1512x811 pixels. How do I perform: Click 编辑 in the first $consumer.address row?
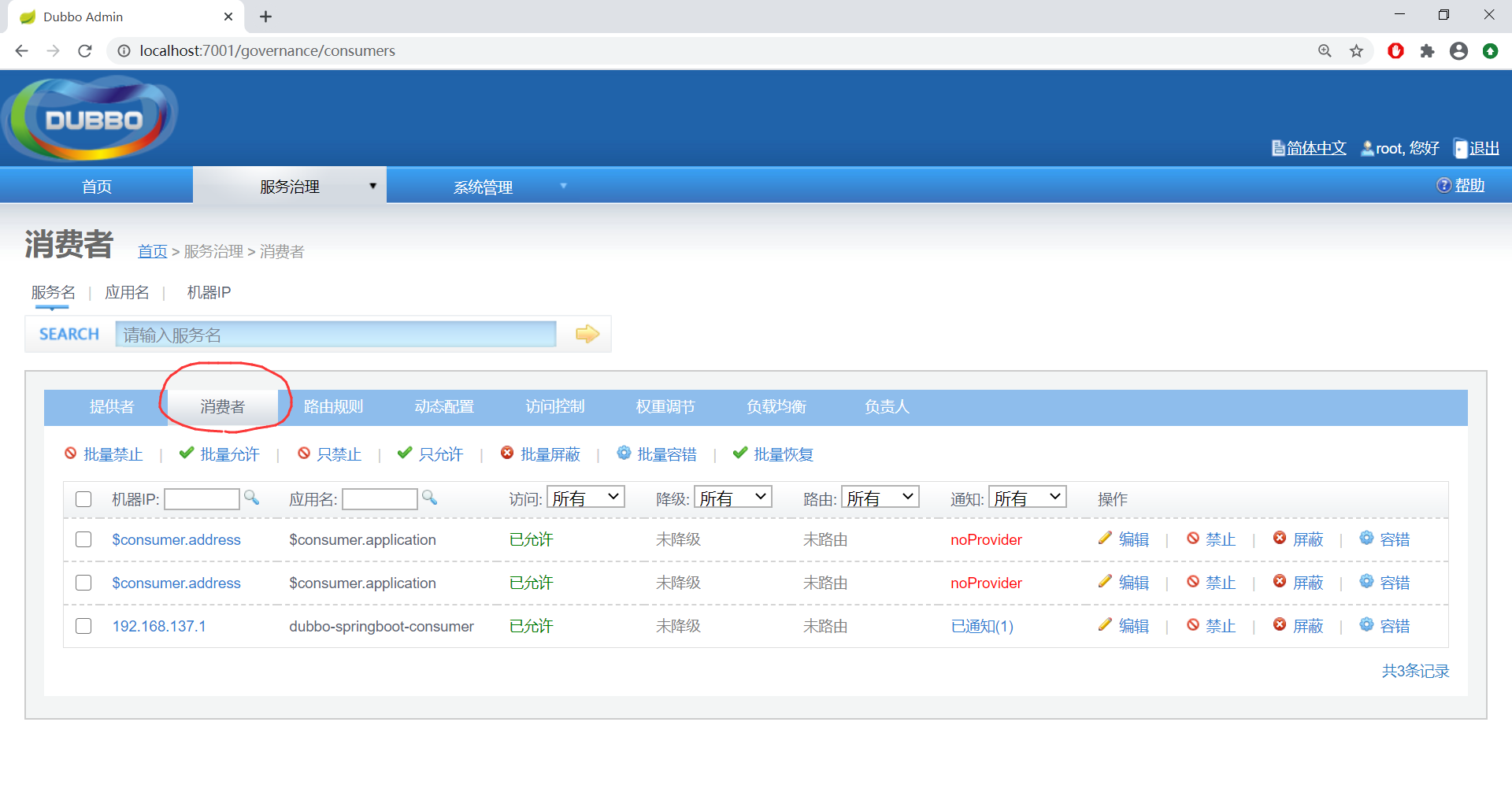click(1134, 539)
